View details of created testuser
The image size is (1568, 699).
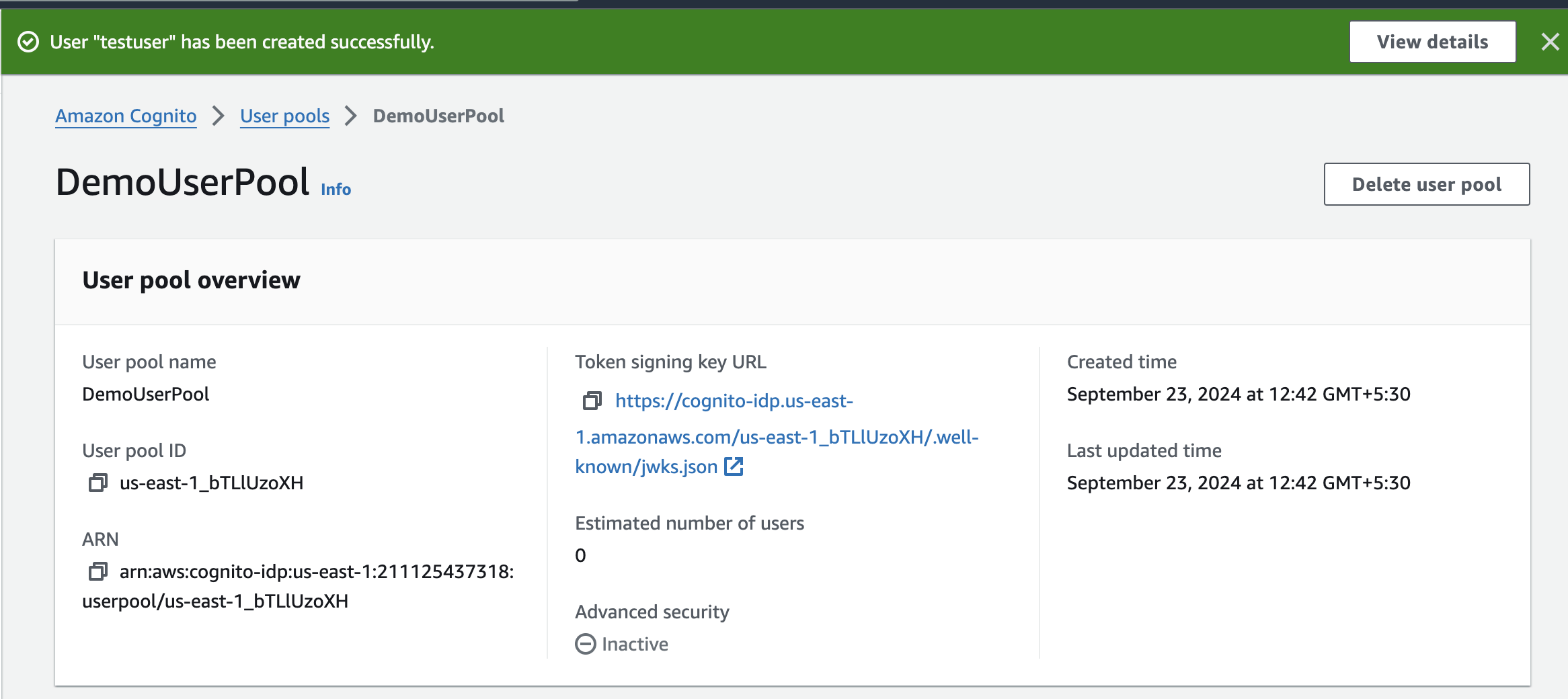[1433, 42]
